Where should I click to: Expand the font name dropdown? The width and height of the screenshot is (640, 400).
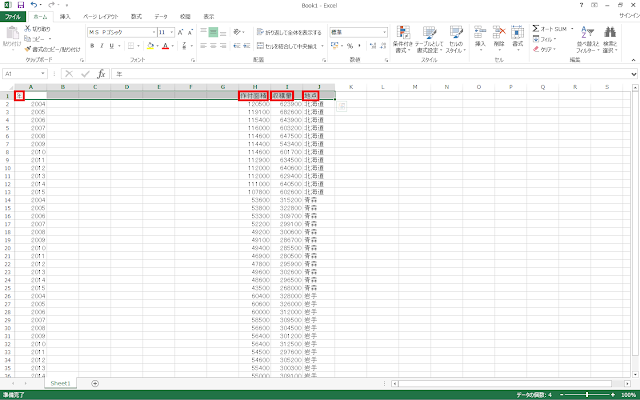click(x=151, y=32)
